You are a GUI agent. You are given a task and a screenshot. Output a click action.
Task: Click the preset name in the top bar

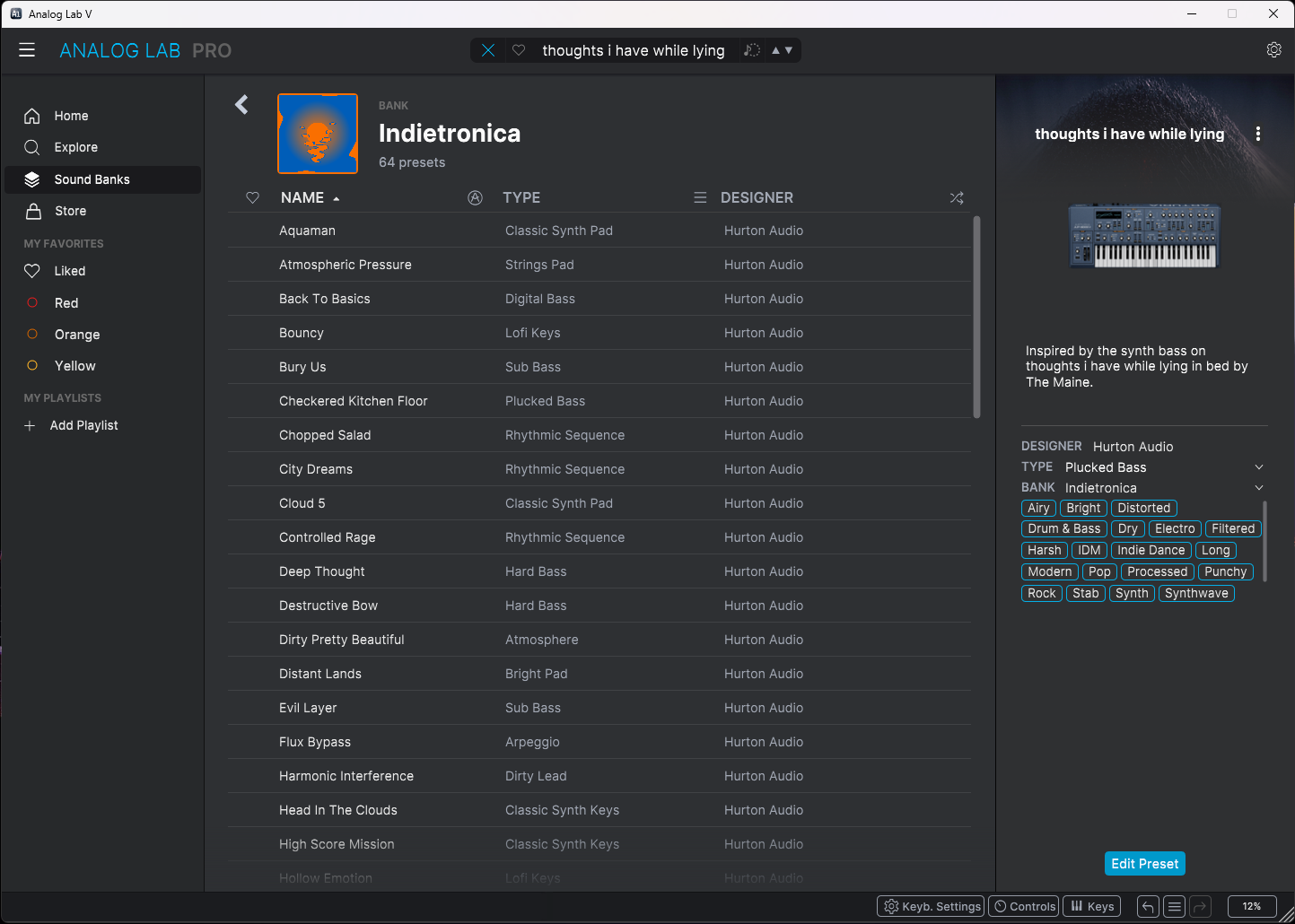point(634,50)
